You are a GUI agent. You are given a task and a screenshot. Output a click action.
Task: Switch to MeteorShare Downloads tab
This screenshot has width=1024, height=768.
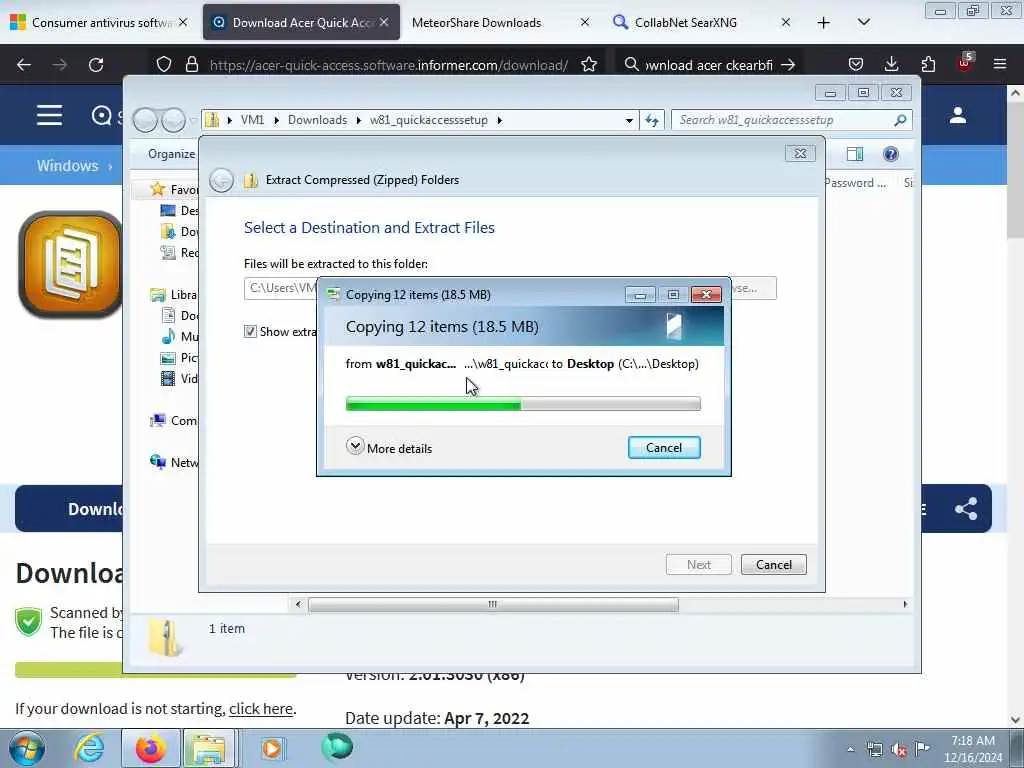496,23
